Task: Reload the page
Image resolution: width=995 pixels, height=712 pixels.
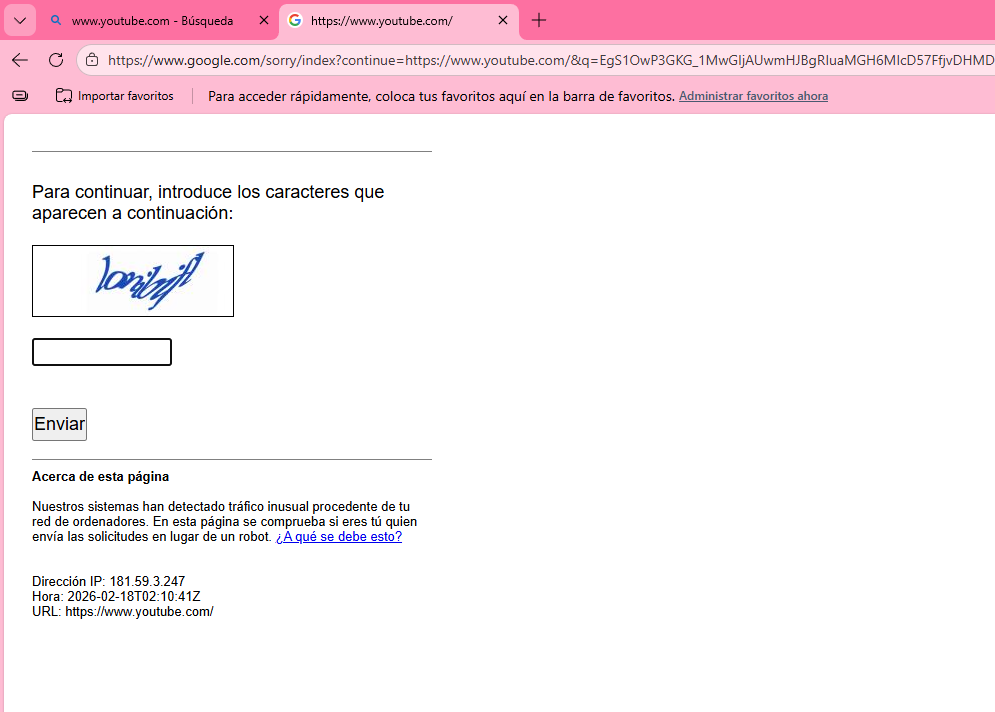Action: point(56,60)
